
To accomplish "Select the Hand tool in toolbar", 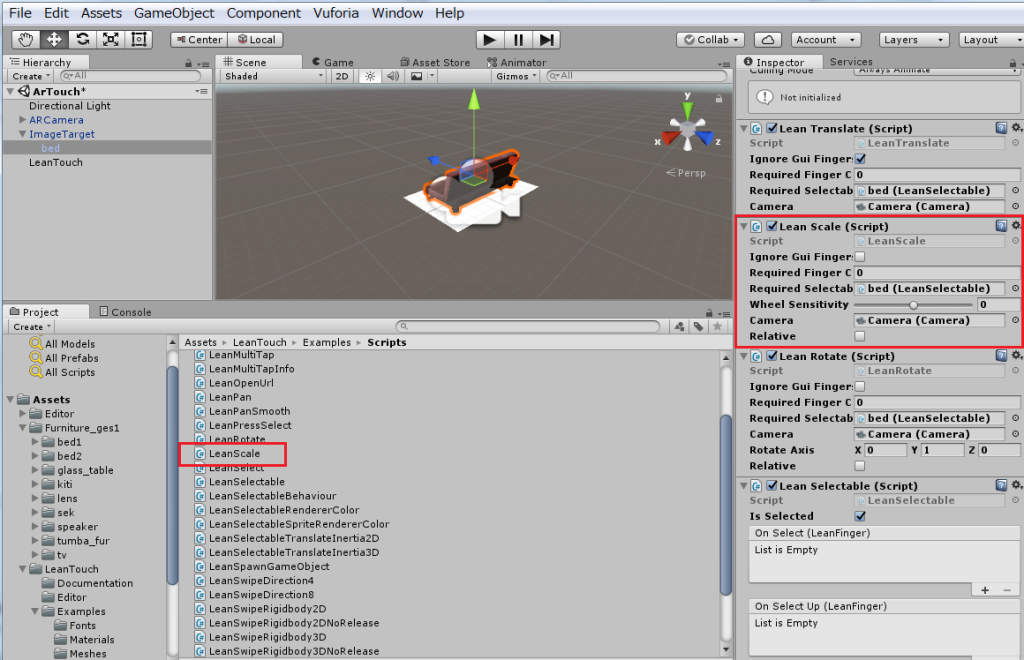I will pos(25,40).
